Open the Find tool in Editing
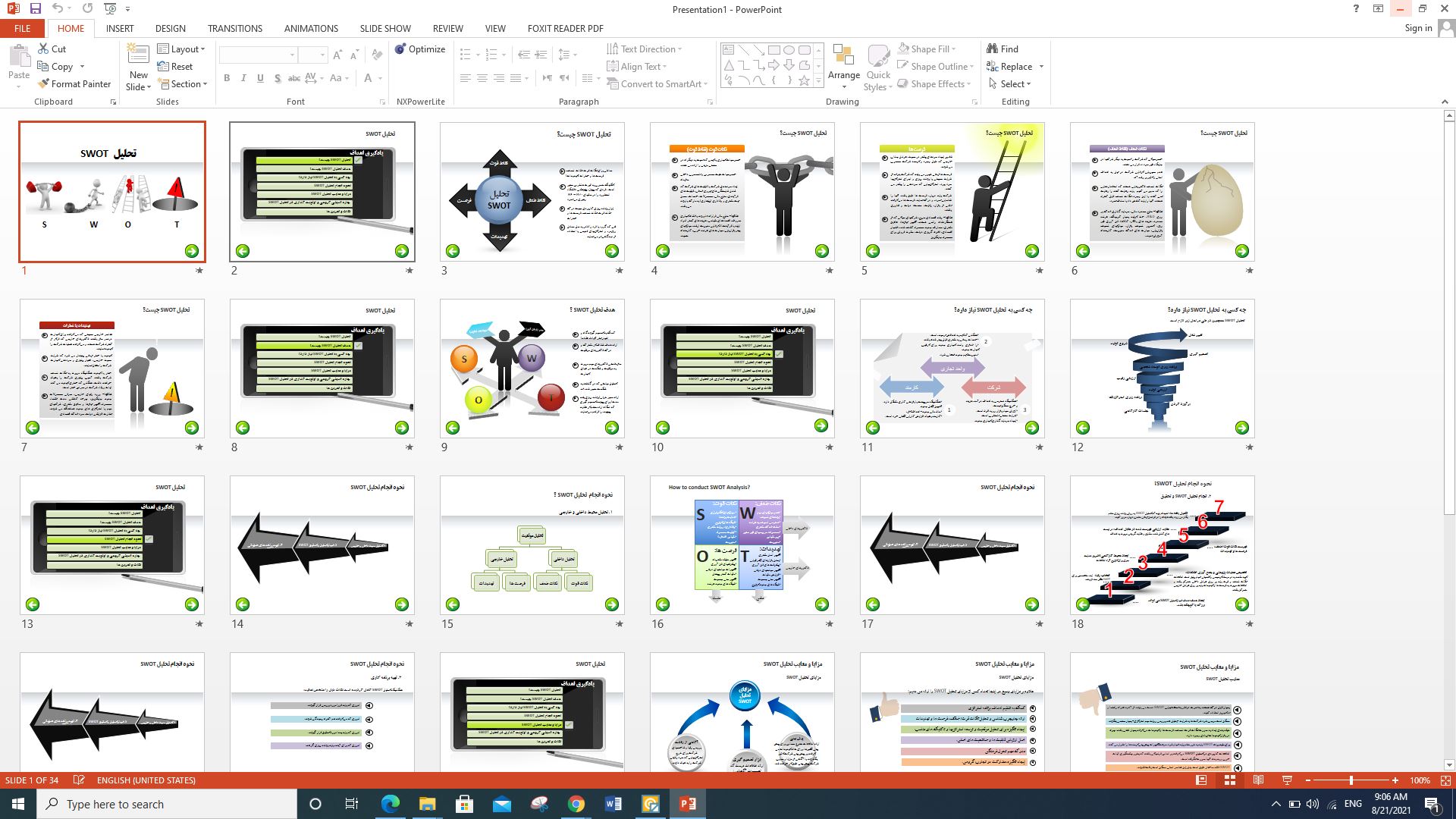The width and height of the screenshot is (1456, 819). (x=1002, y=49)
